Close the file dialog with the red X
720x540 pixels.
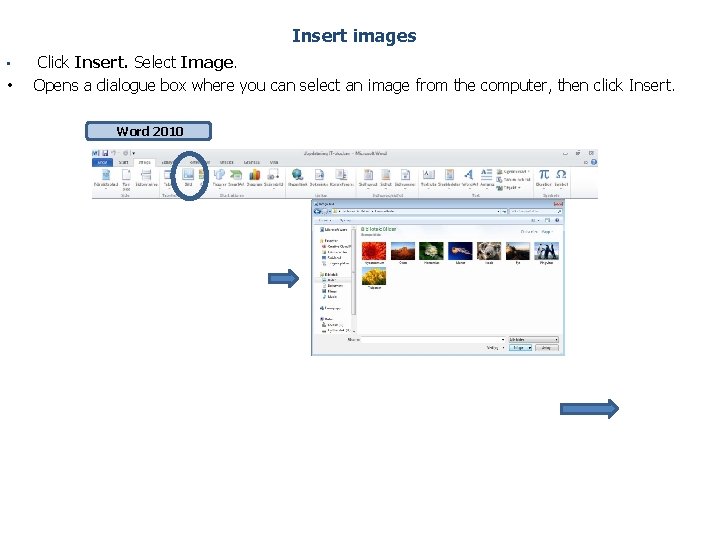[x=558, y=203]
